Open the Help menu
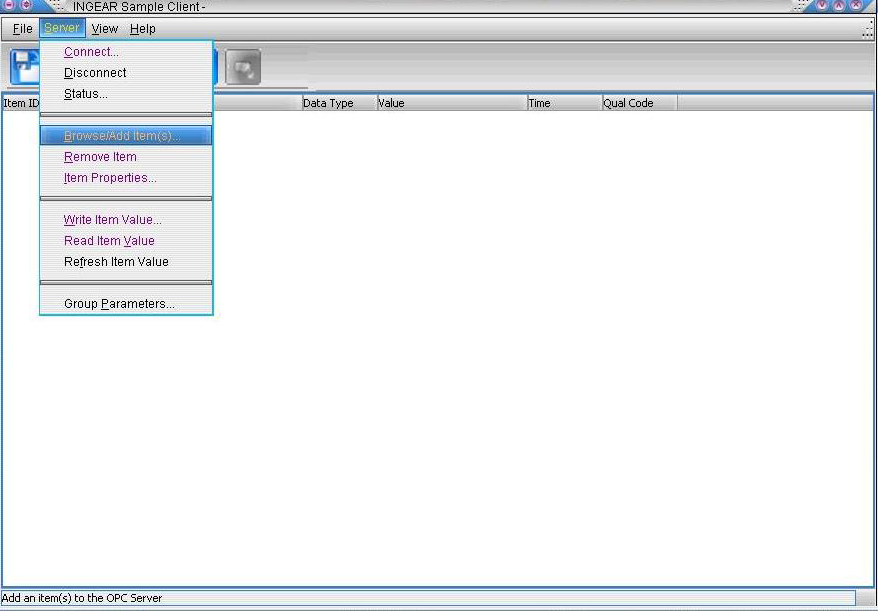The image size is (879, 612). tap(142, 29)
